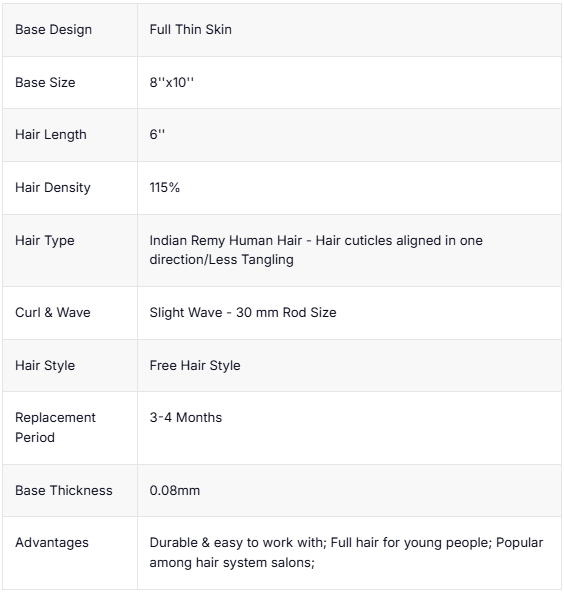Select the 115% density value
This screenshot has width=564, height=592.
pyautogui.click(x=165, y=187)
